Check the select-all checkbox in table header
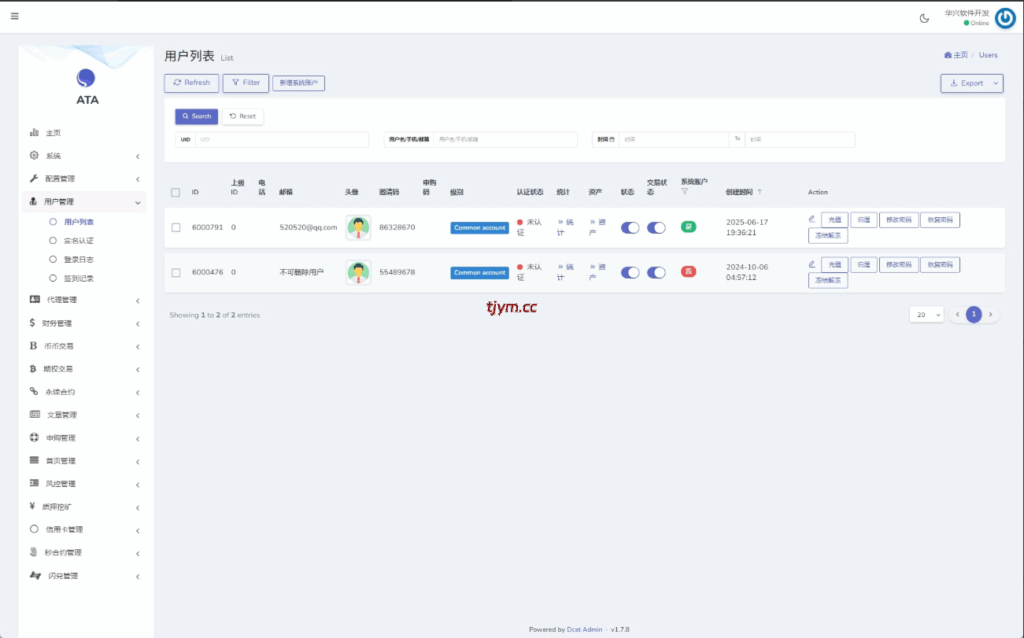The image size is (1024, 638). point(176,192)
